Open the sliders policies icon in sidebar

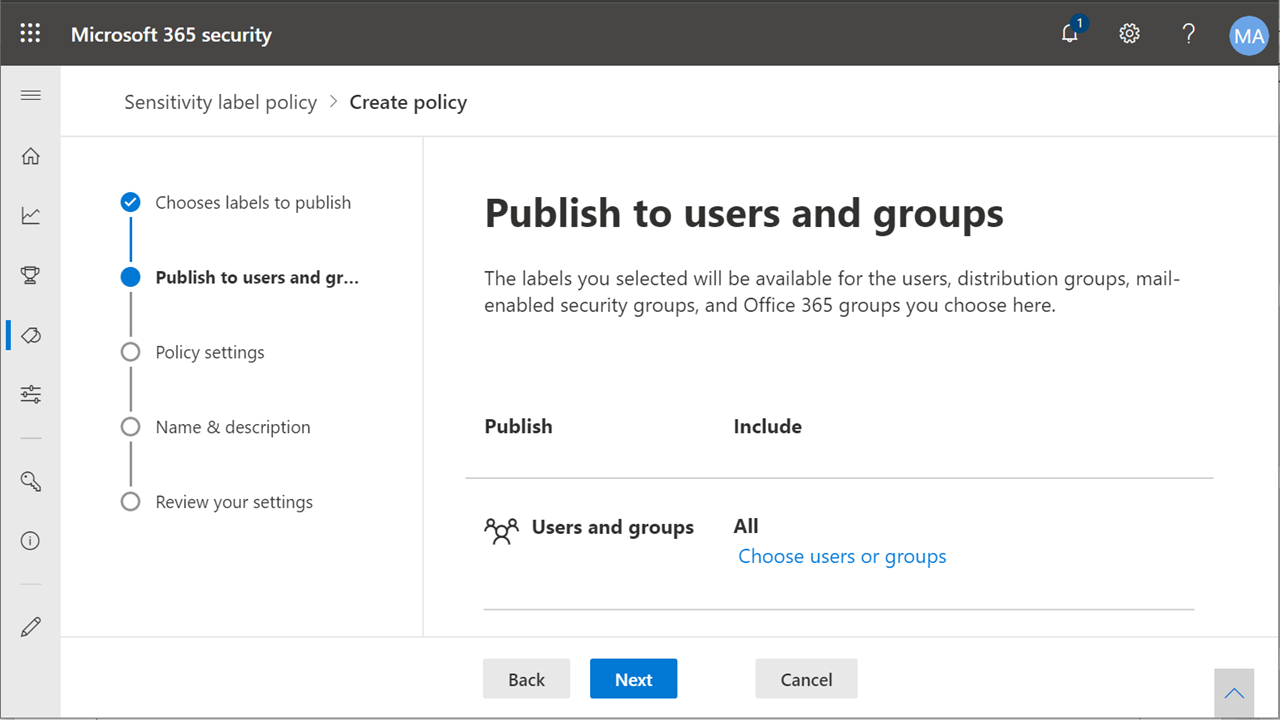click(31, 394)
